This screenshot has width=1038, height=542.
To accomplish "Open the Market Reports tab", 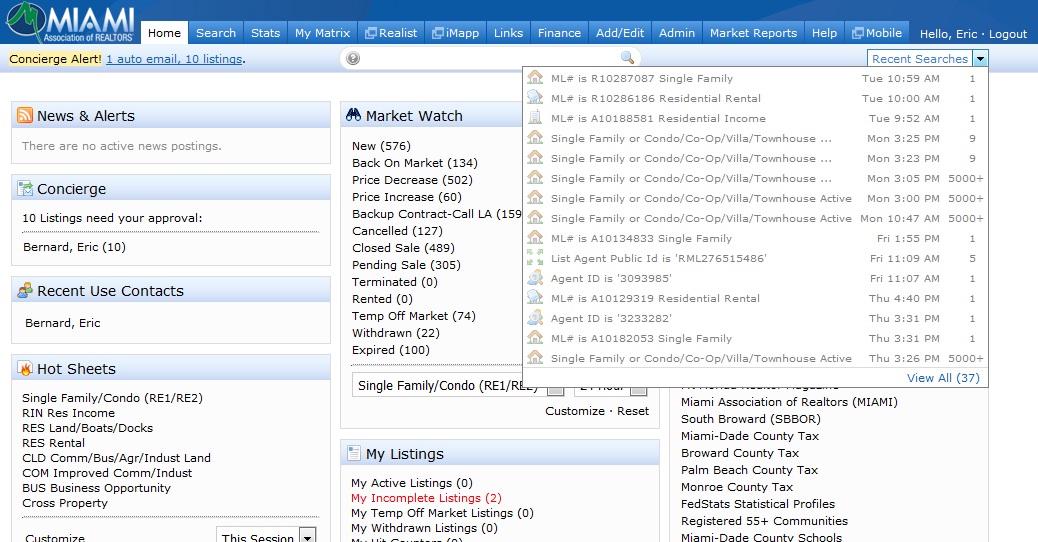I will (x=753, y=32).
